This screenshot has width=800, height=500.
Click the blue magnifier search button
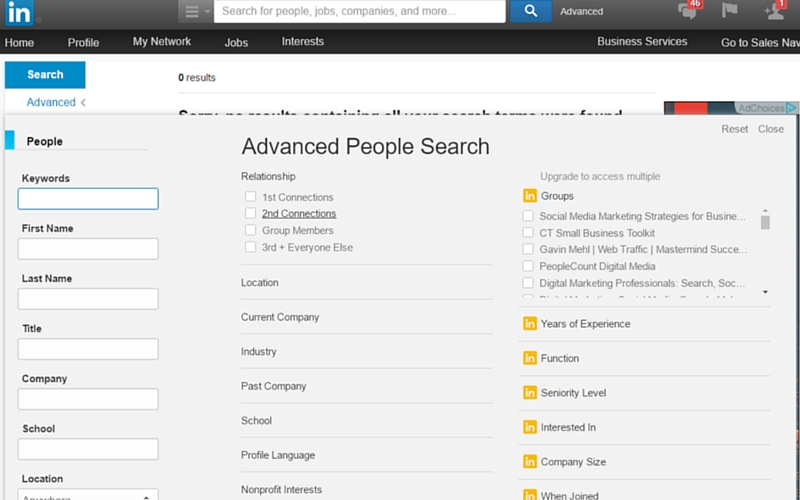pos(531,11)
